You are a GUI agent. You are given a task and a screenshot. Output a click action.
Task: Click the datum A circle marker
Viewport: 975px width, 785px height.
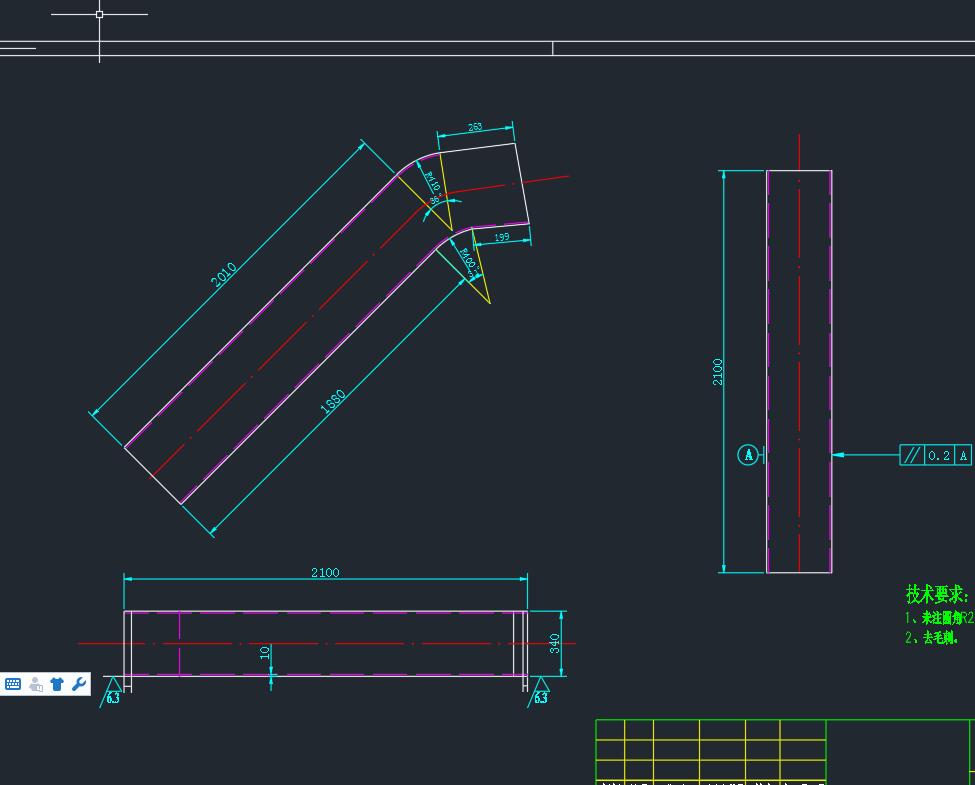click(x=748, y=455)
